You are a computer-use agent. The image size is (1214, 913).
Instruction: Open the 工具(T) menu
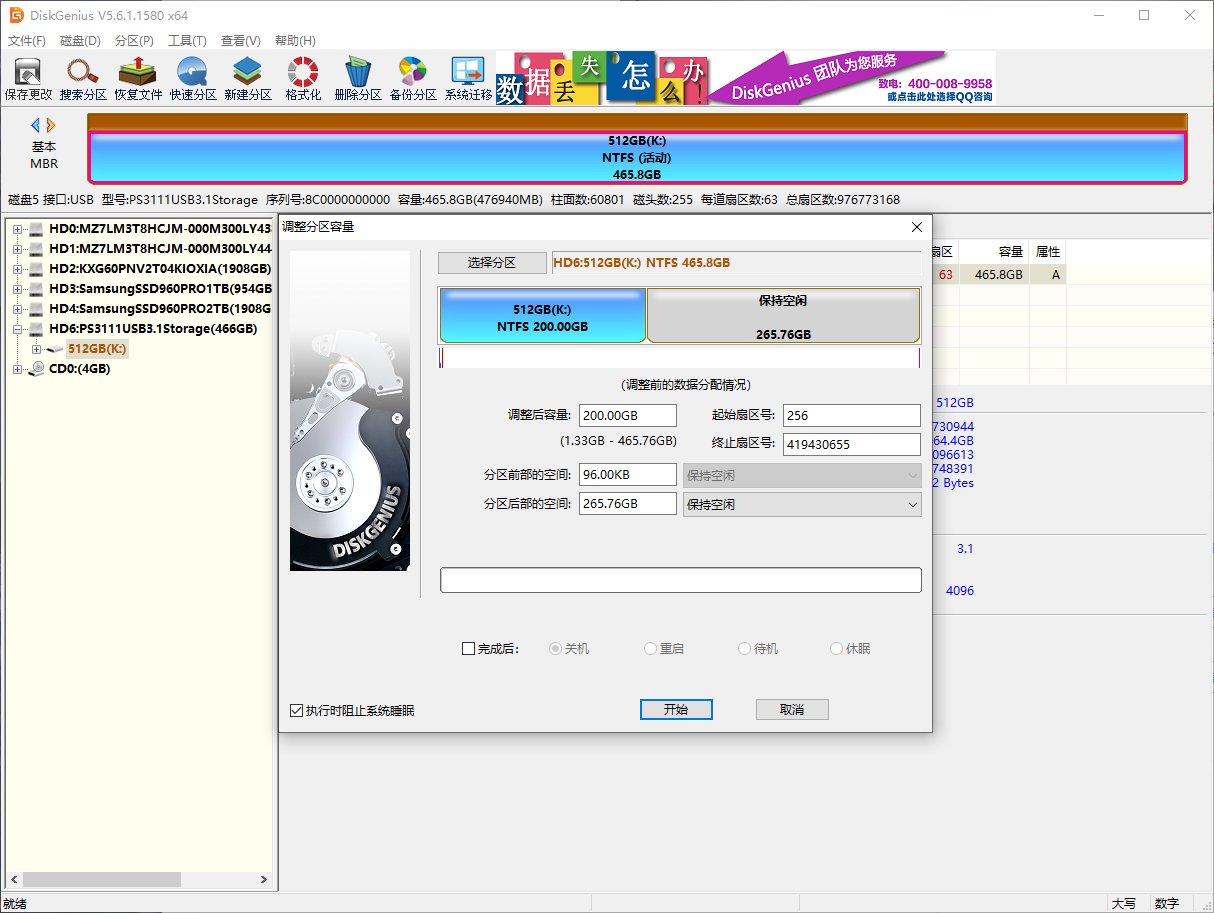point(187,41)
